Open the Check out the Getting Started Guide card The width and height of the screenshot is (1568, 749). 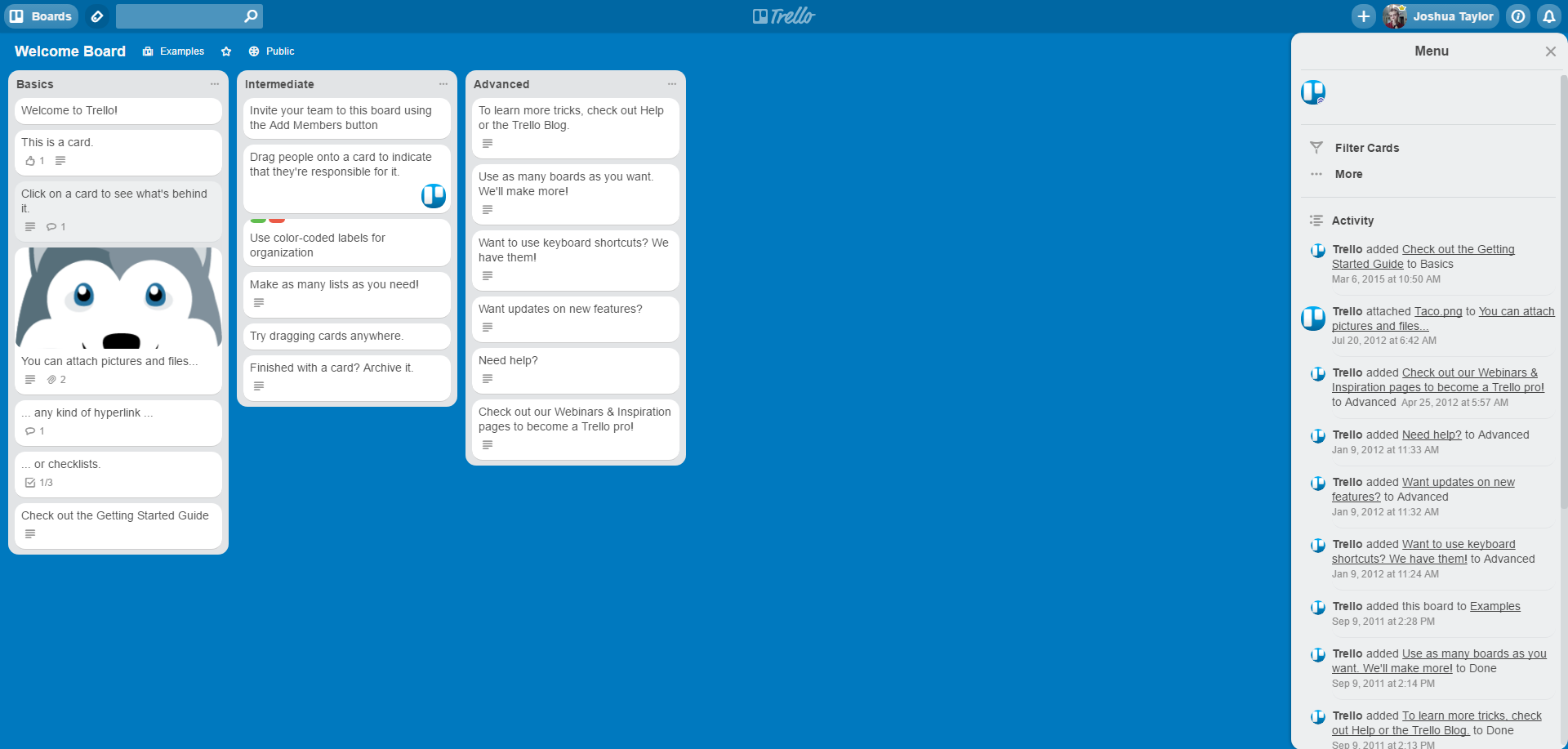pos(118,525)
